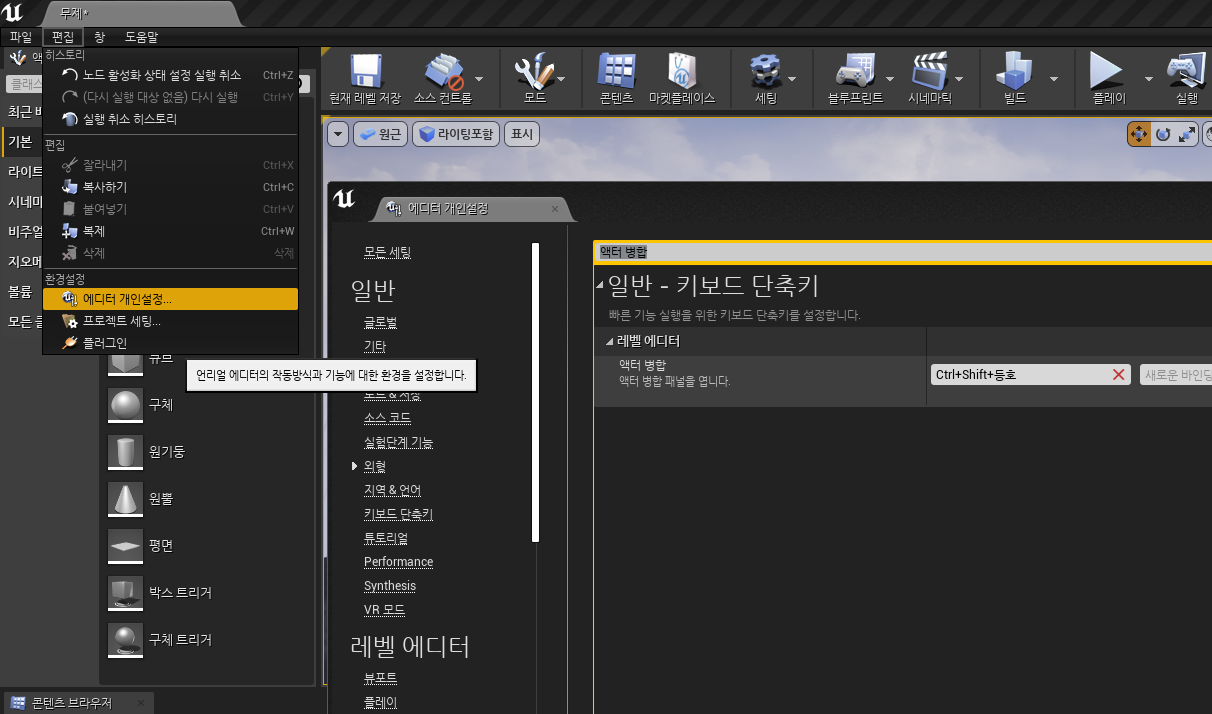
Task: Open Source Control dropdown arrow
Action: click(x=479, y=78)
